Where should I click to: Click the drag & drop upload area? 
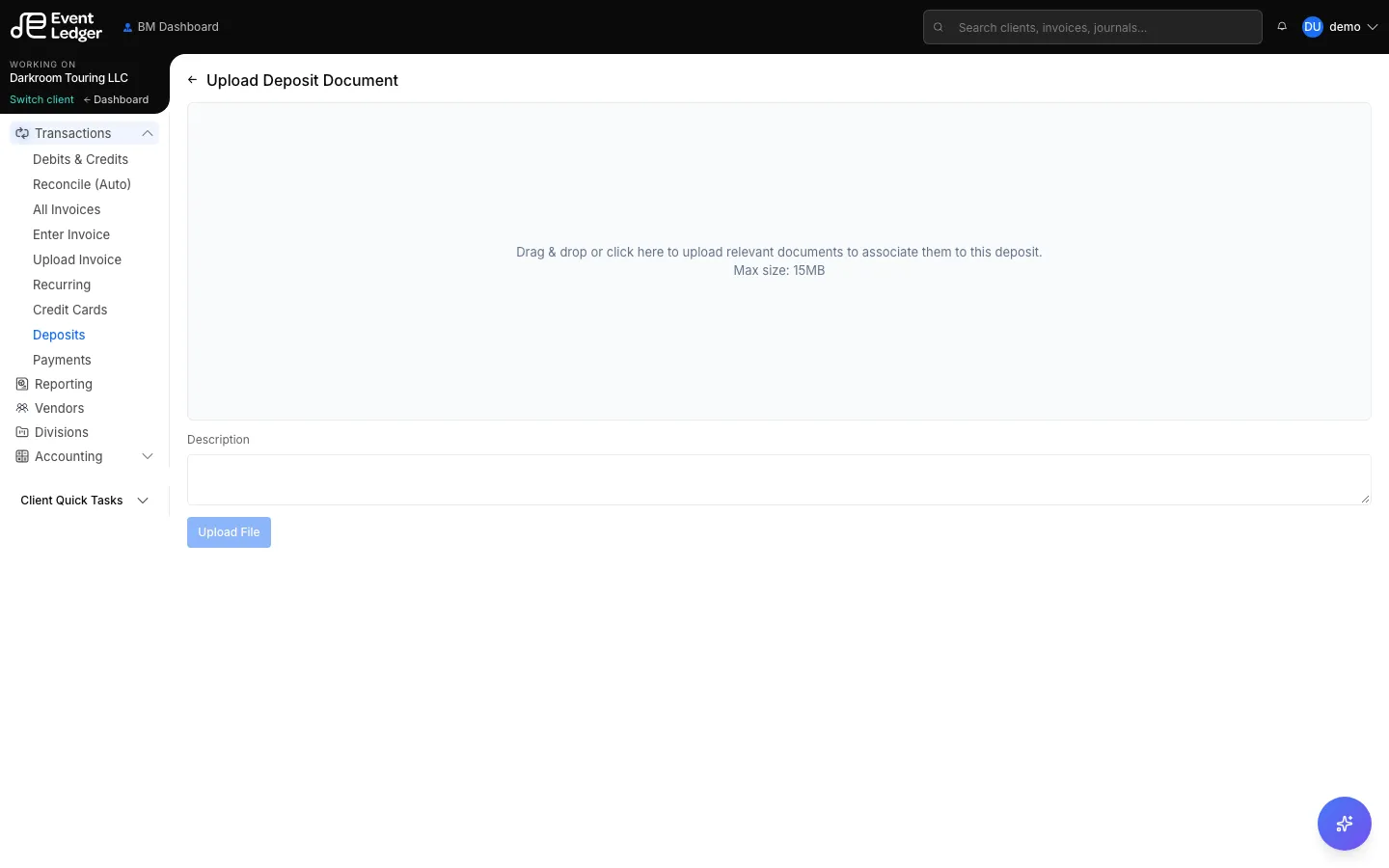pos(779,261)
